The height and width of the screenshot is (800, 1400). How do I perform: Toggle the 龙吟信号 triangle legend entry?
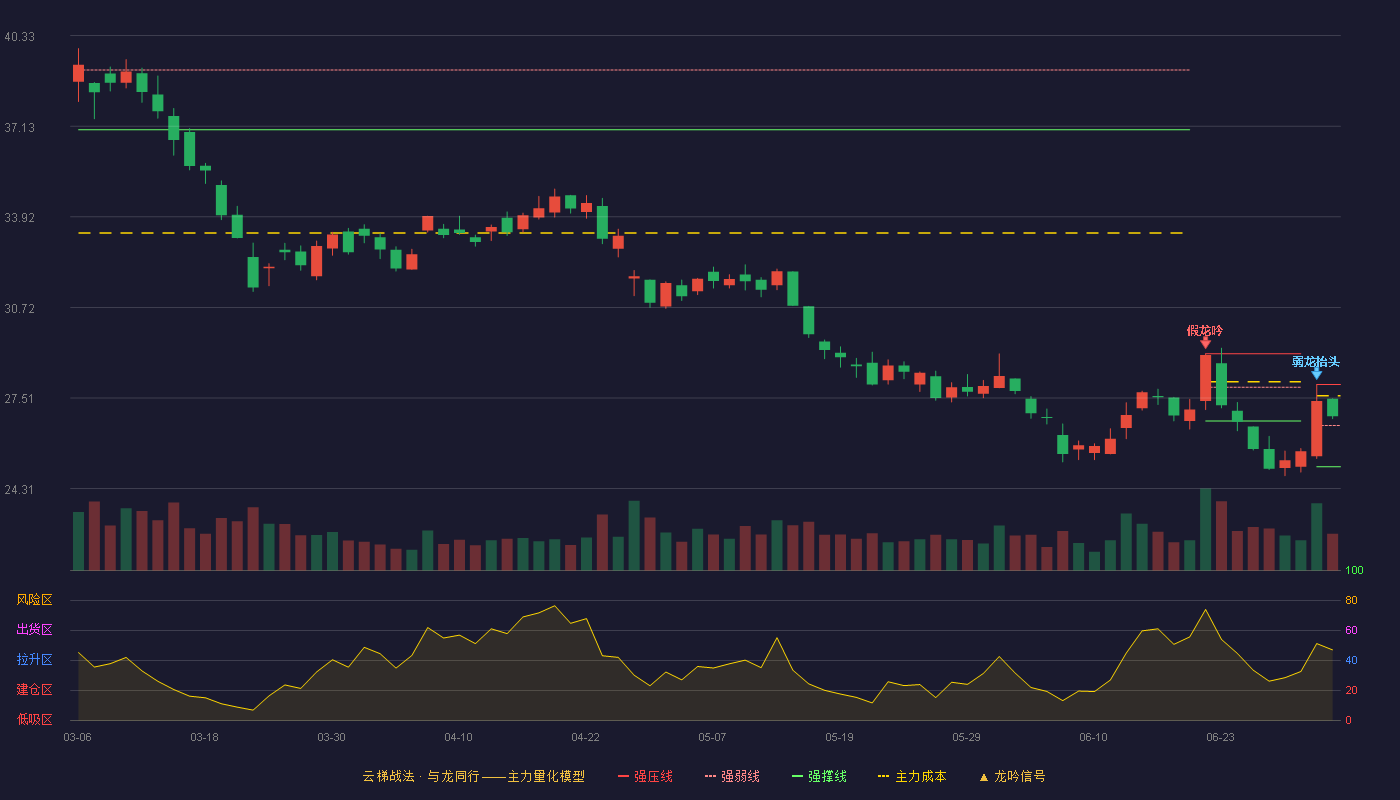click(1012, 776)
